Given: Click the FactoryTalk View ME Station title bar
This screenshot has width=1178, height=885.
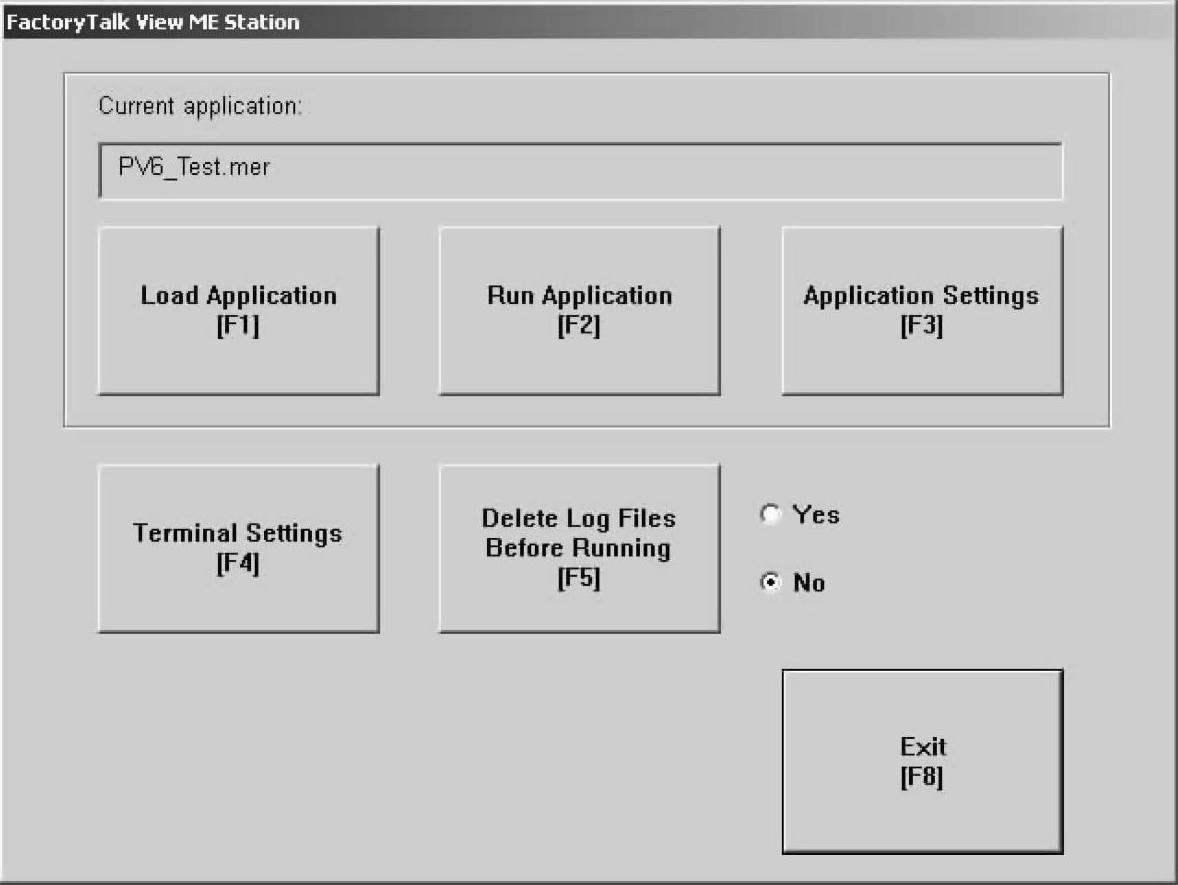Looking at the screenshot, I should pyautogui.click(x=589, y=21).
